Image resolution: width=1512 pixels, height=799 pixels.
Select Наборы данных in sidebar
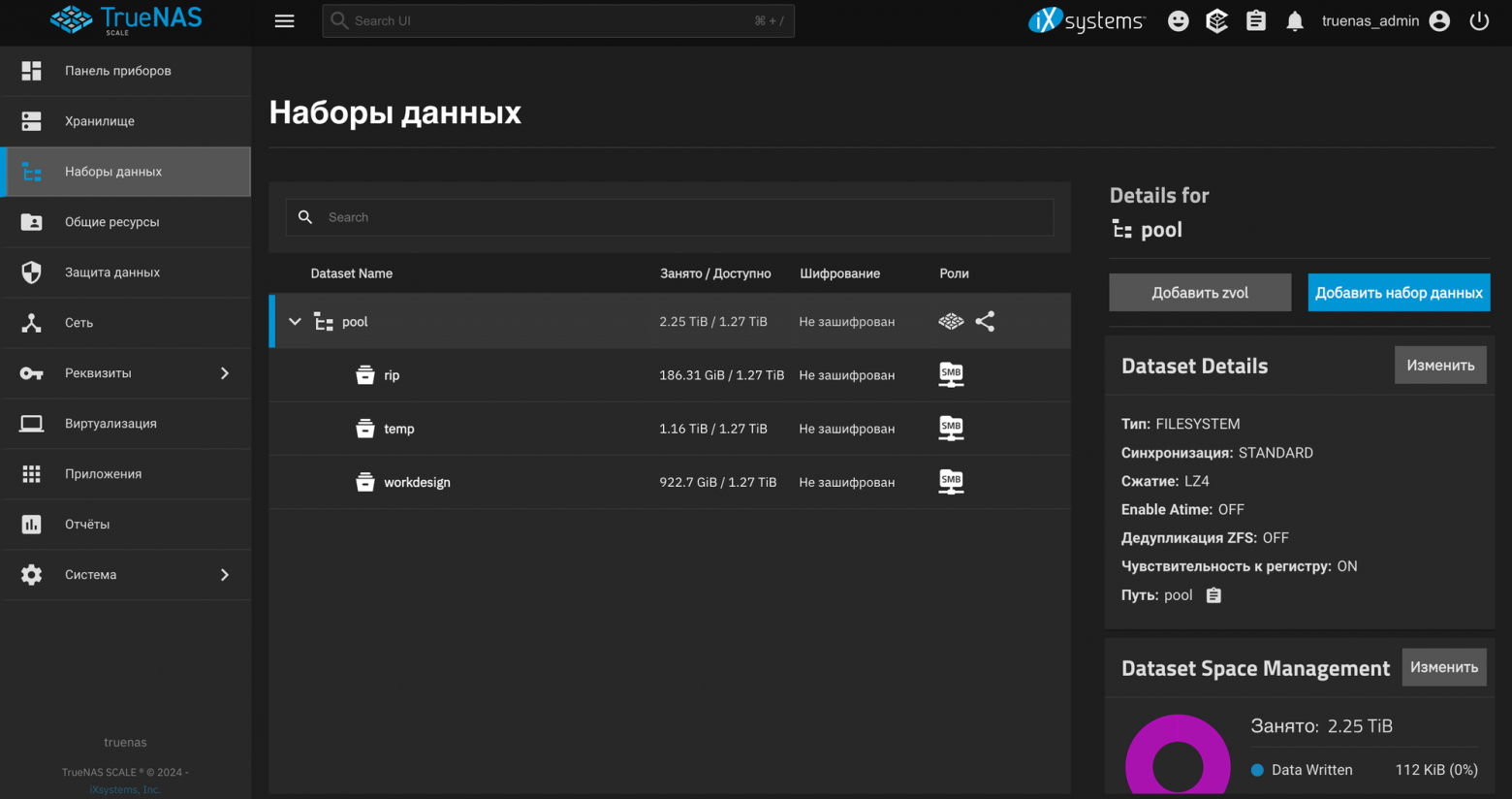126,172
